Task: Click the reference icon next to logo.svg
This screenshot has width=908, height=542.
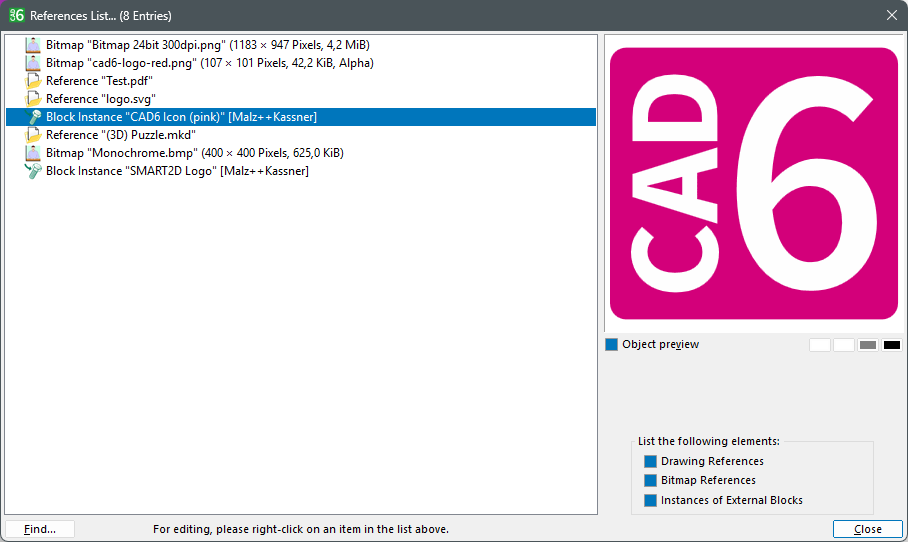Action: 33,99
